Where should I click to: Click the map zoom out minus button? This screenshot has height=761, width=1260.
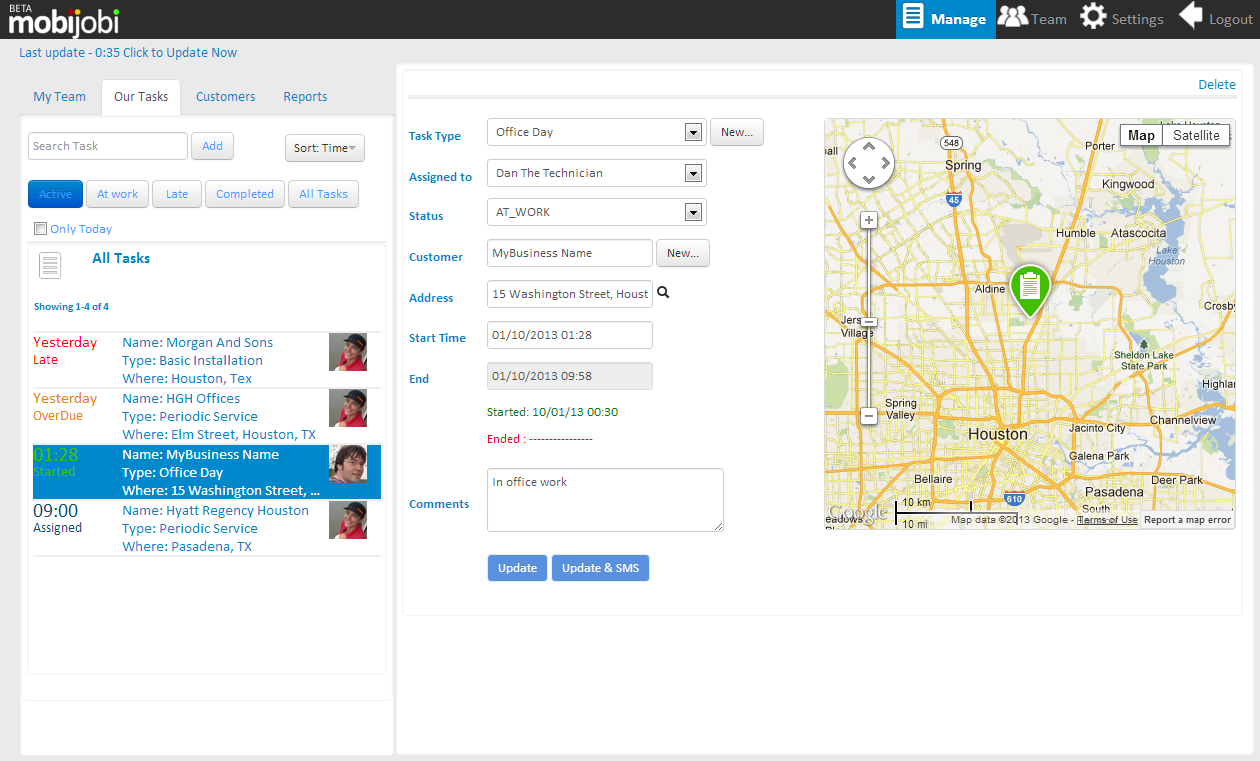point(869,415)
